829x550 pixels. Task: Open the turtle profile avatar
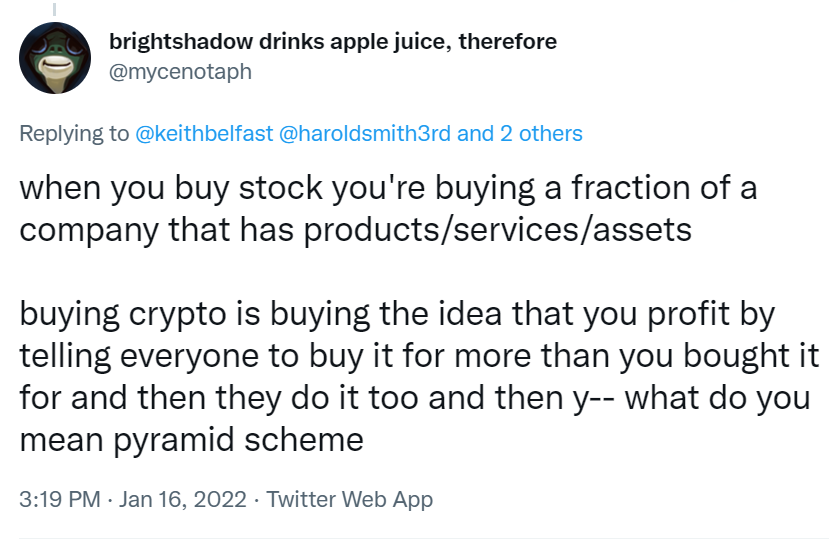55,58
